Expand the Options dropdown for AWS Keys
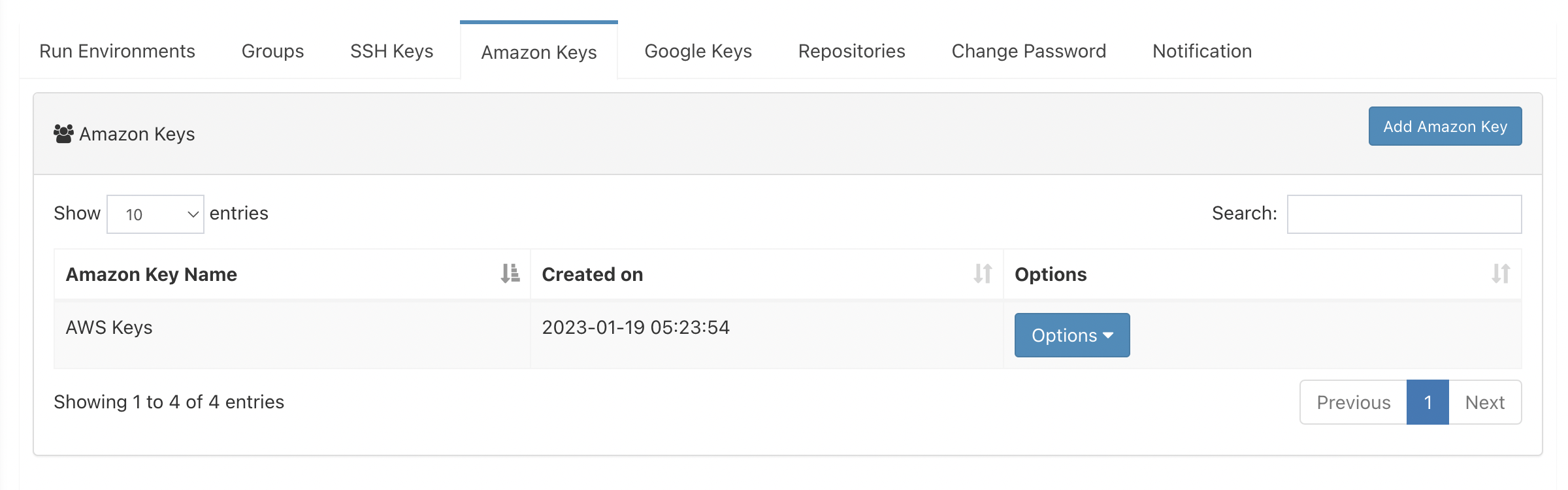The image size is (1568, 490). [x=1072, y=335]
